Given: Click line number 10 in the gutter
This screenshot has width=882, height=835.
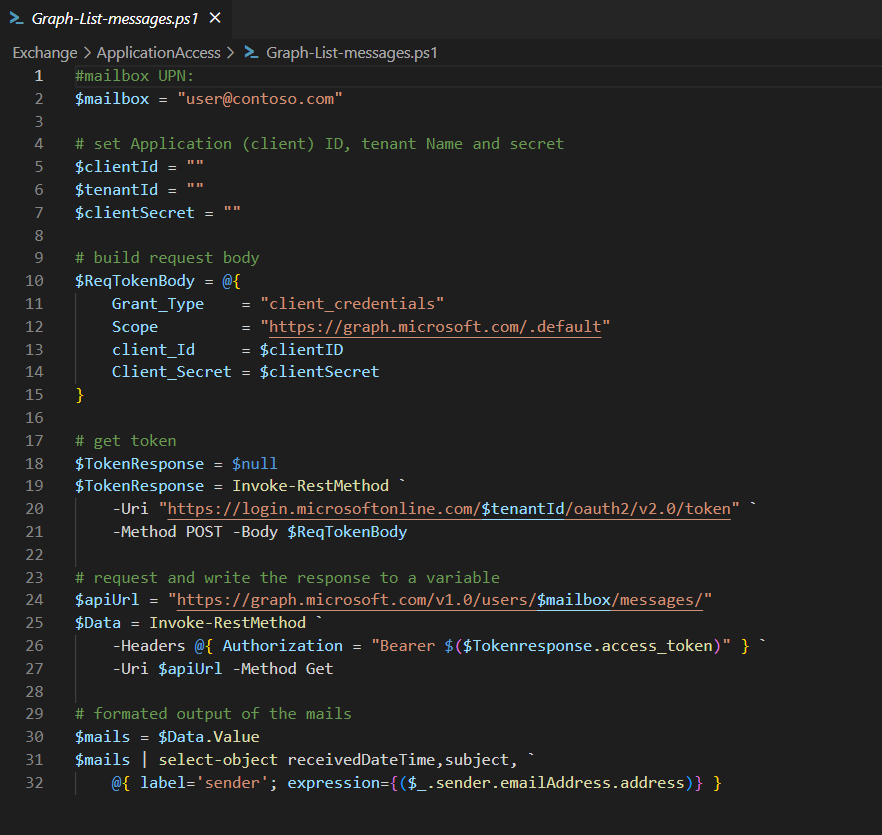Looking at the screenshot, I should [x=38, y=281].
